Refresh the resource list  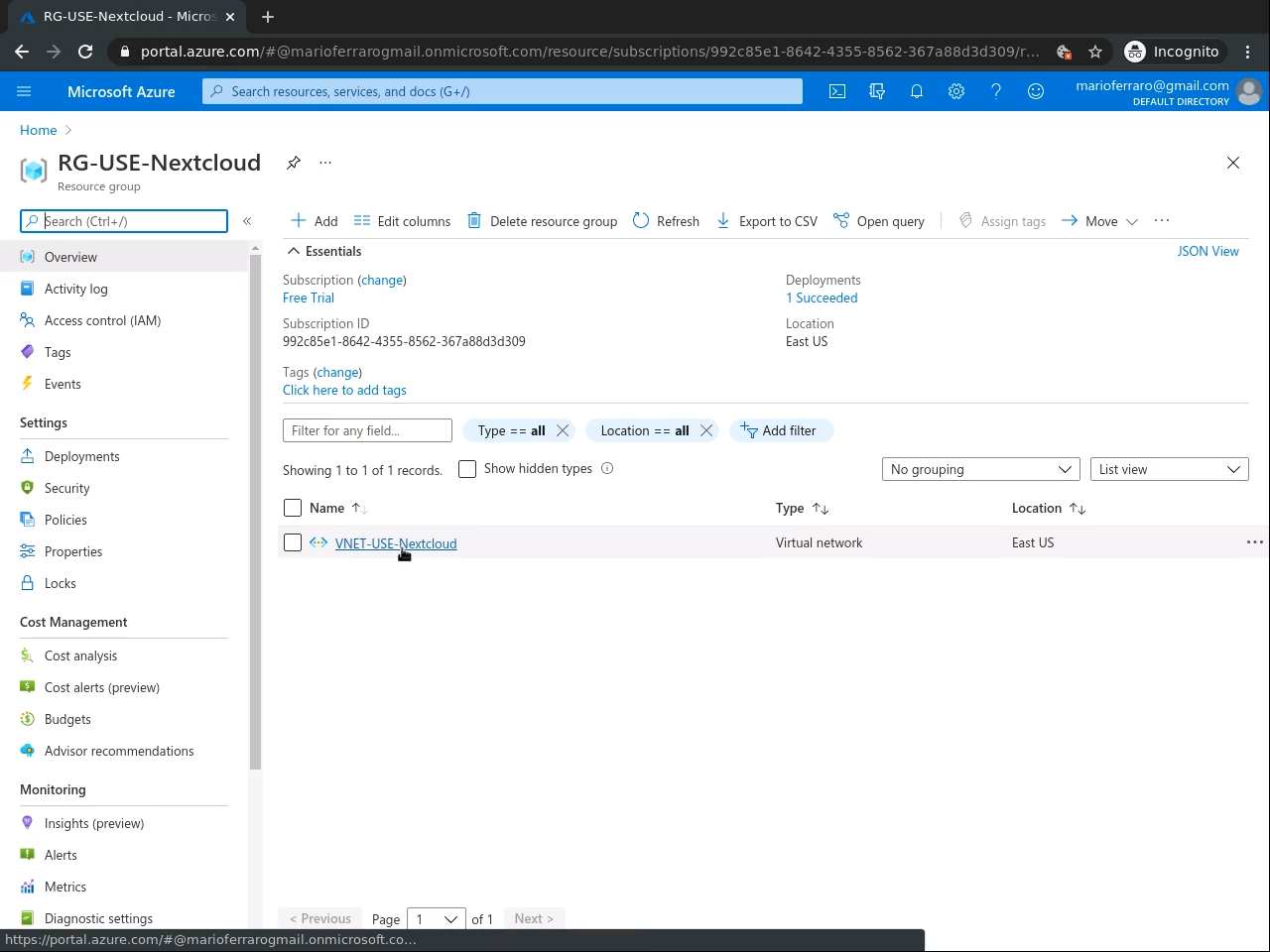click(x=666, y=221)
